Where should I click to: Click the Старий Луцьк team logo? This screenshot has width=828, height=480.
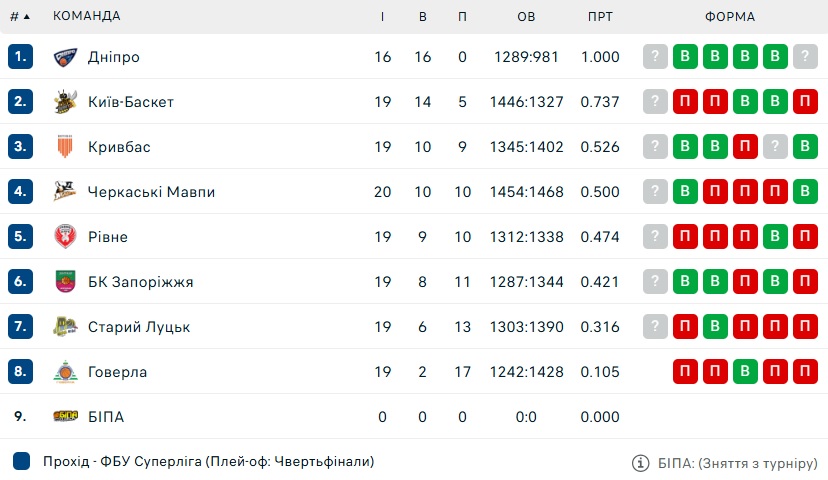pyautogui.click(x=65, y=326)
